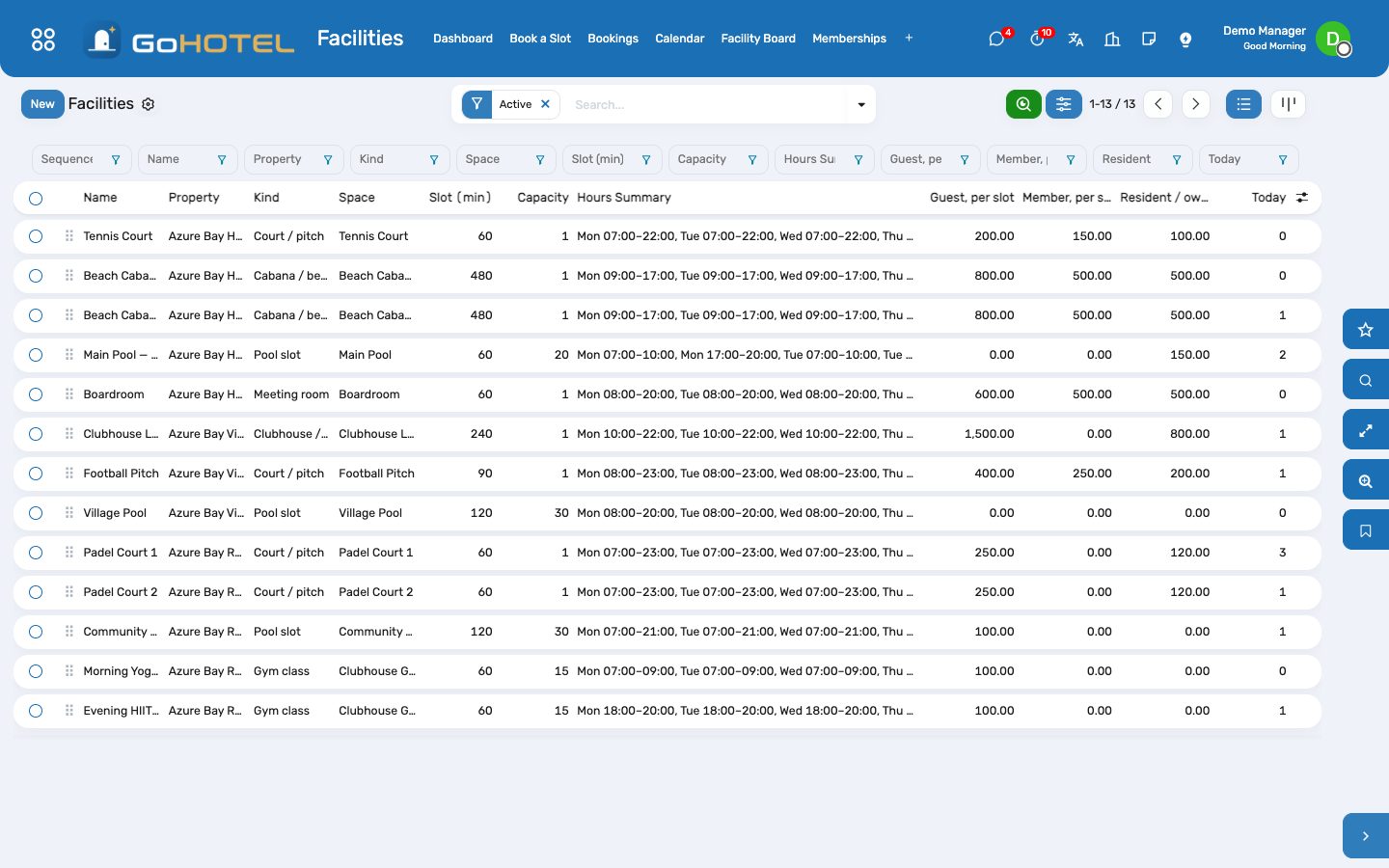
Task: Click the bookmark side button
Action: [x=1366, y=530]
